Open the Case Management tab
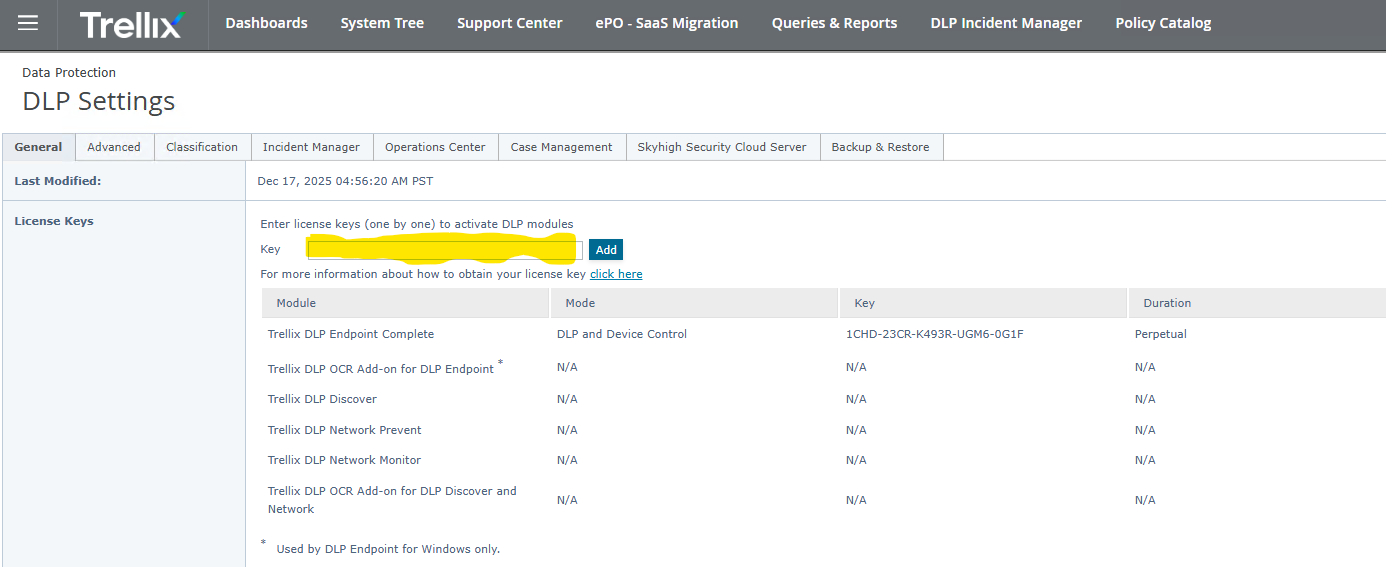 click(x=561, y=147)
